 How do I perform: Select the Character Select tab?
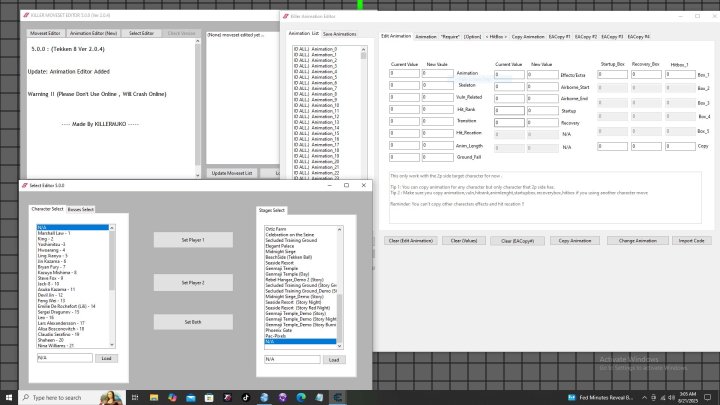[x=47, y=209]
